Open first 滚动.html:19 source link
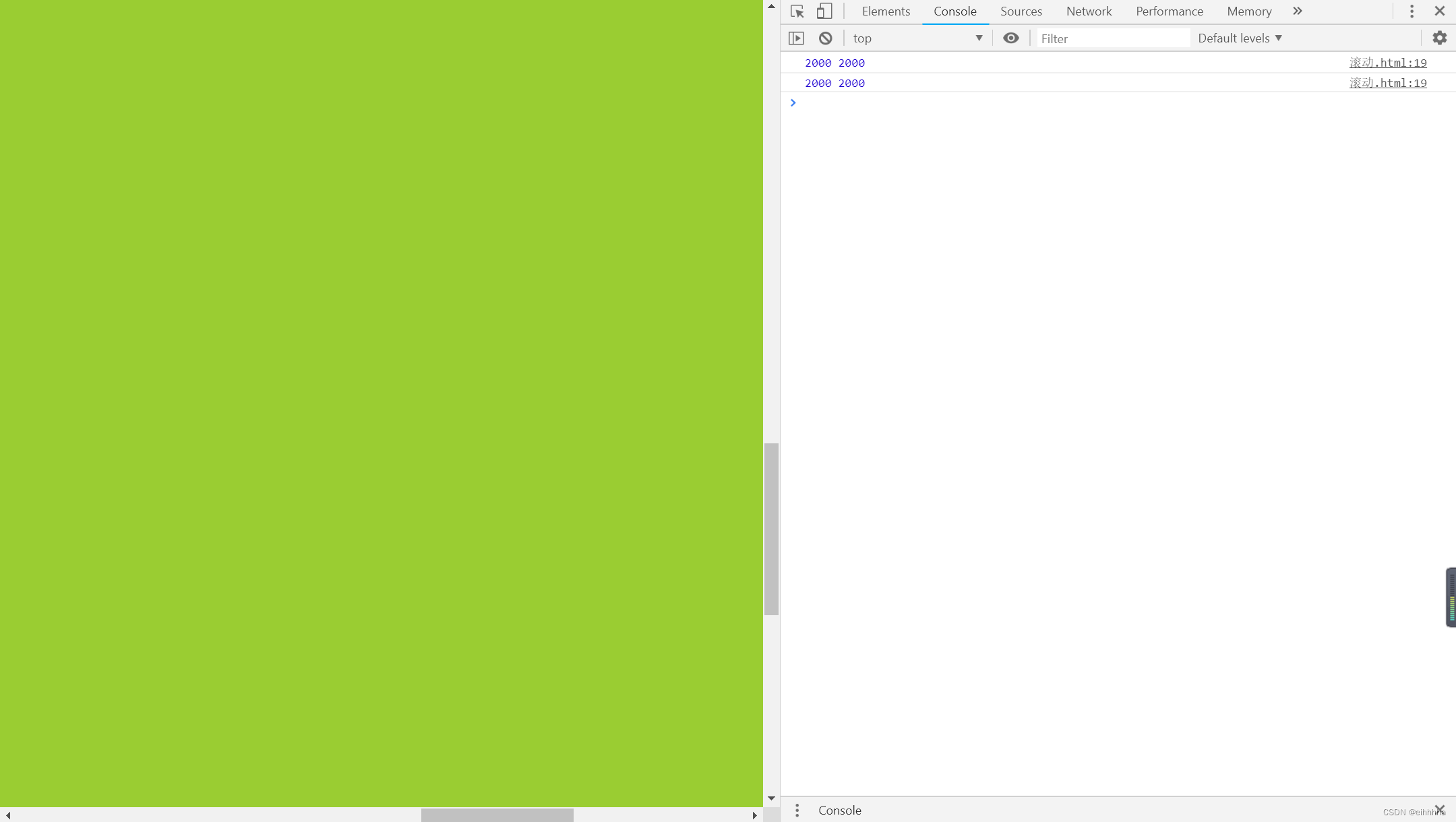The image size is (1456, 822). coord(1387,63)
